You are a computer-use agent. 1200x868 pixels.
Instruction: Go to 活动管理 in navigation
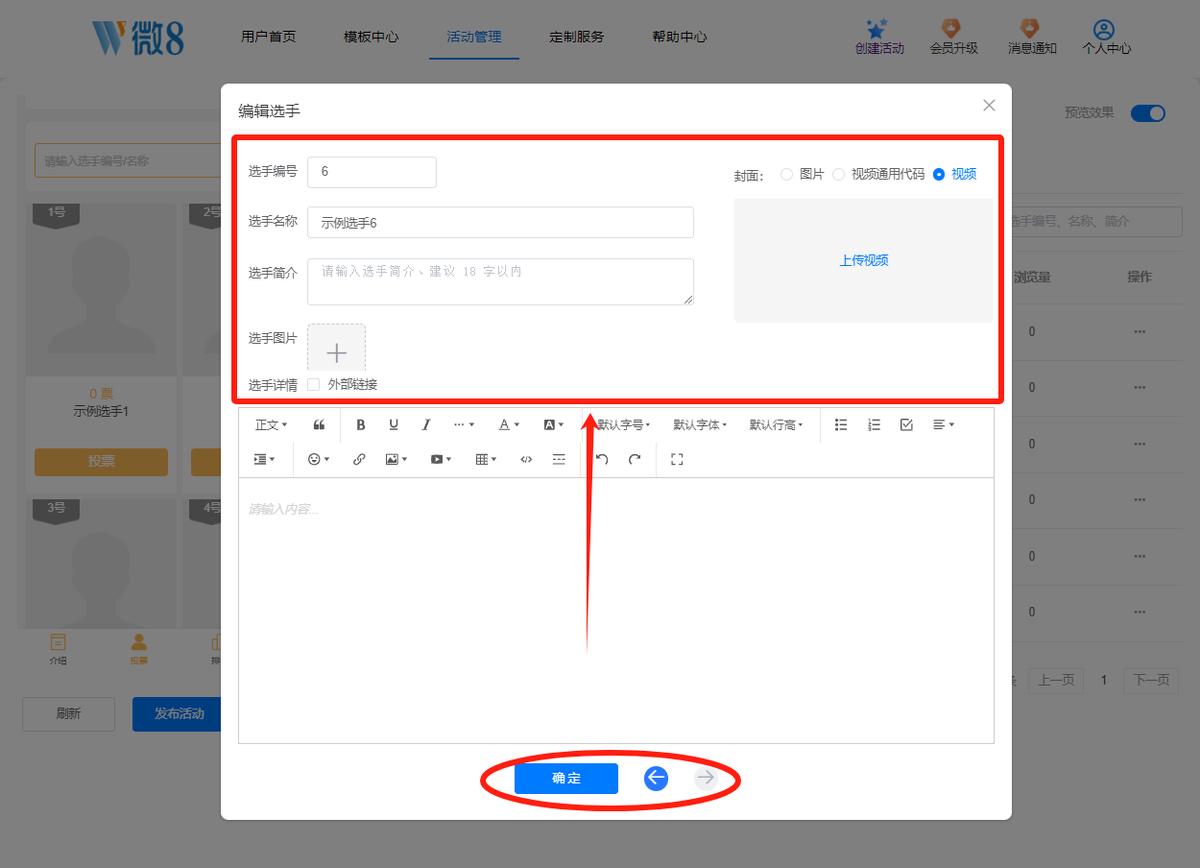click(x=474, y=37)
